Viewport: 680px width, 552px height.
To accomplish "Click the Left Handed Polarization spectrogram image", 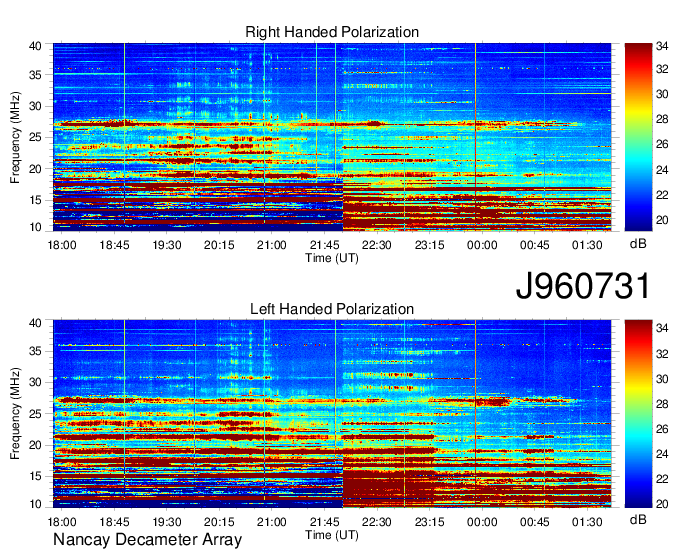I will [x=332, y=414].
